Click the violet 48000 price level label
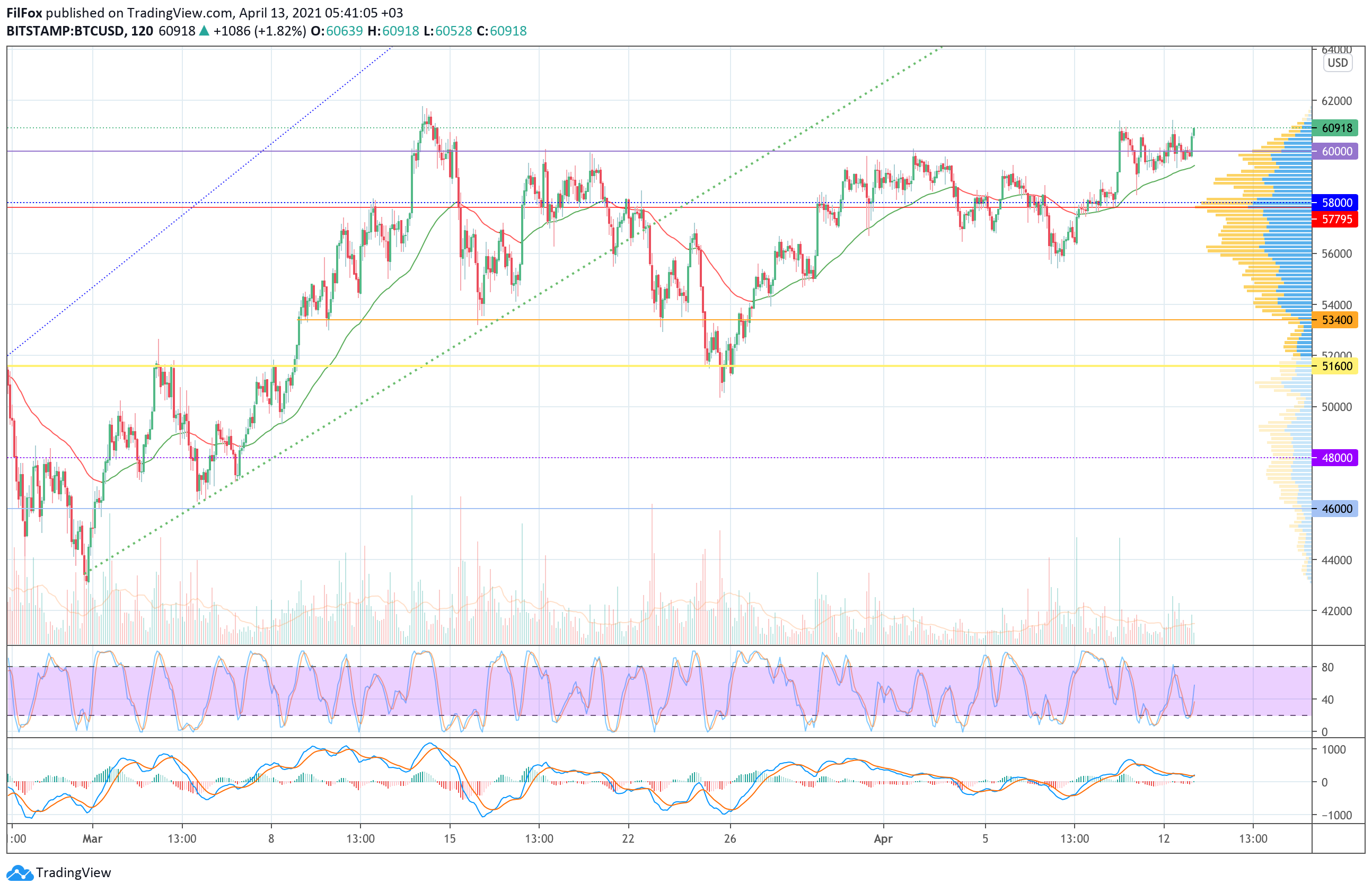 pos(1336,458)
